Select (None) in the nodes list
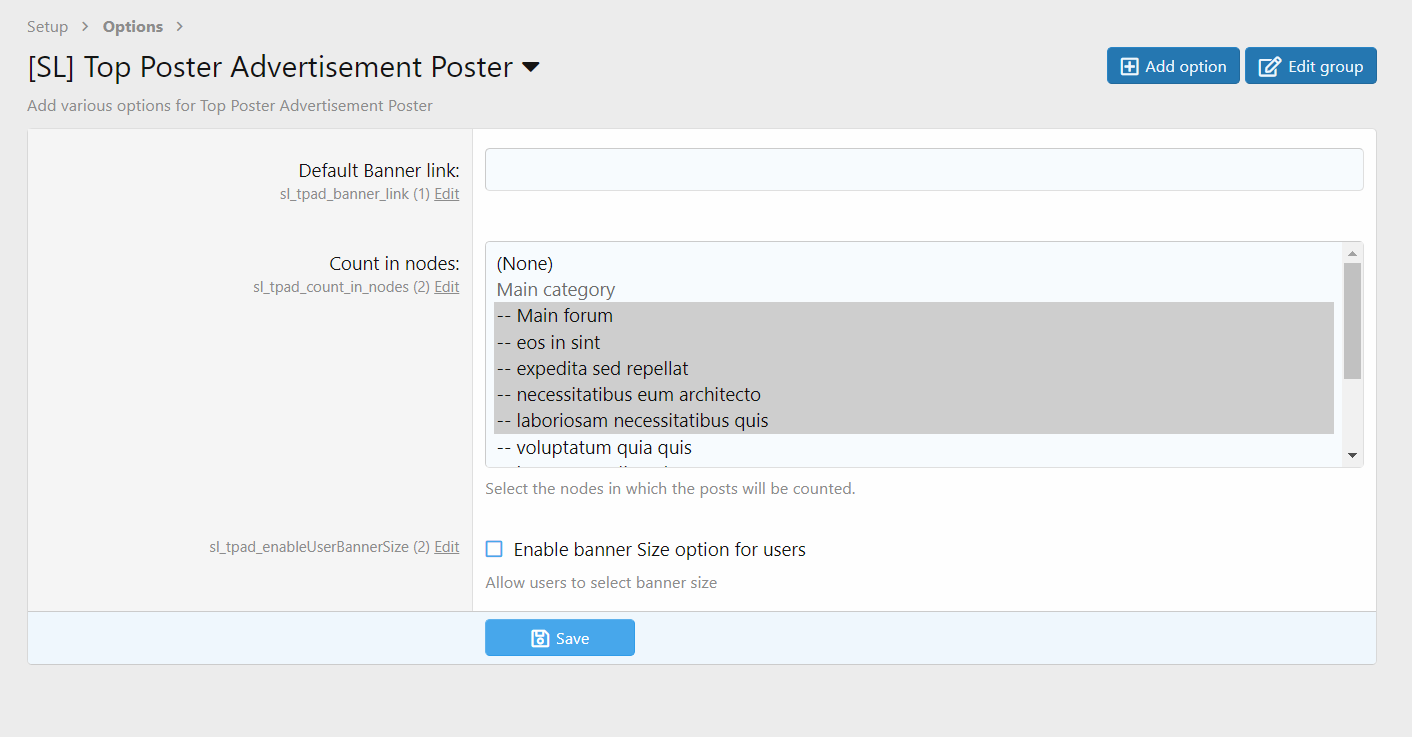Screen dimensions: 1412x737 [x=525, y=264]
